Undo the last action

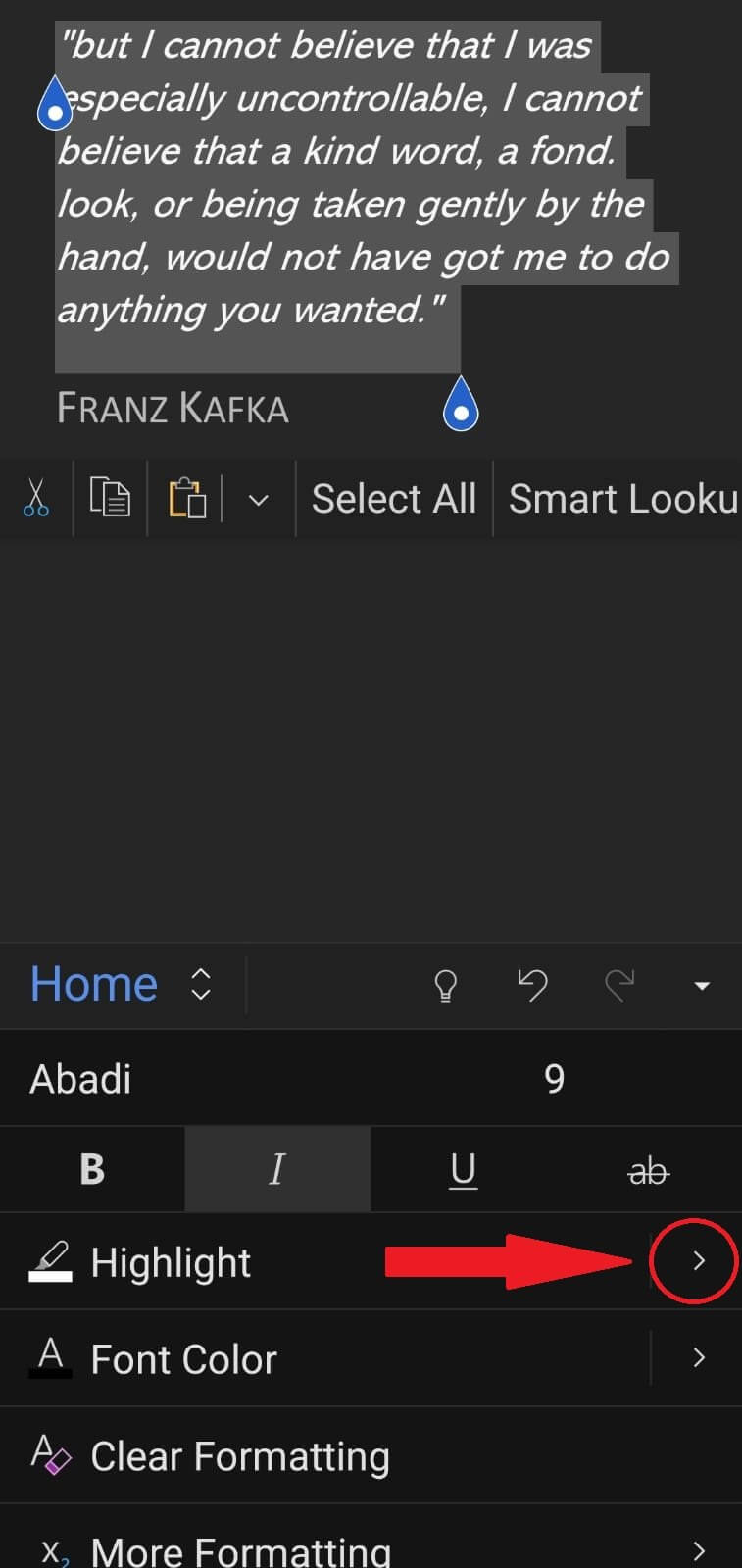pos(532,986)
